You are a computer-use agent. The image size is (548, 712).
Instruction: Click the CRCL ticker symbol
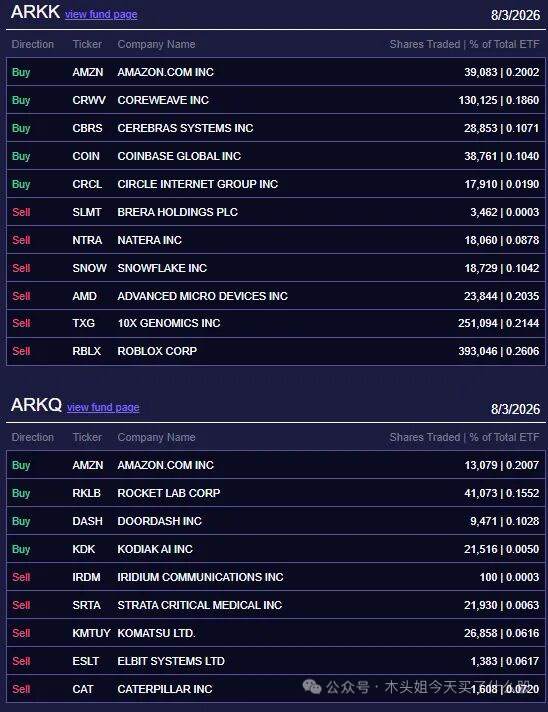(87, 184)
